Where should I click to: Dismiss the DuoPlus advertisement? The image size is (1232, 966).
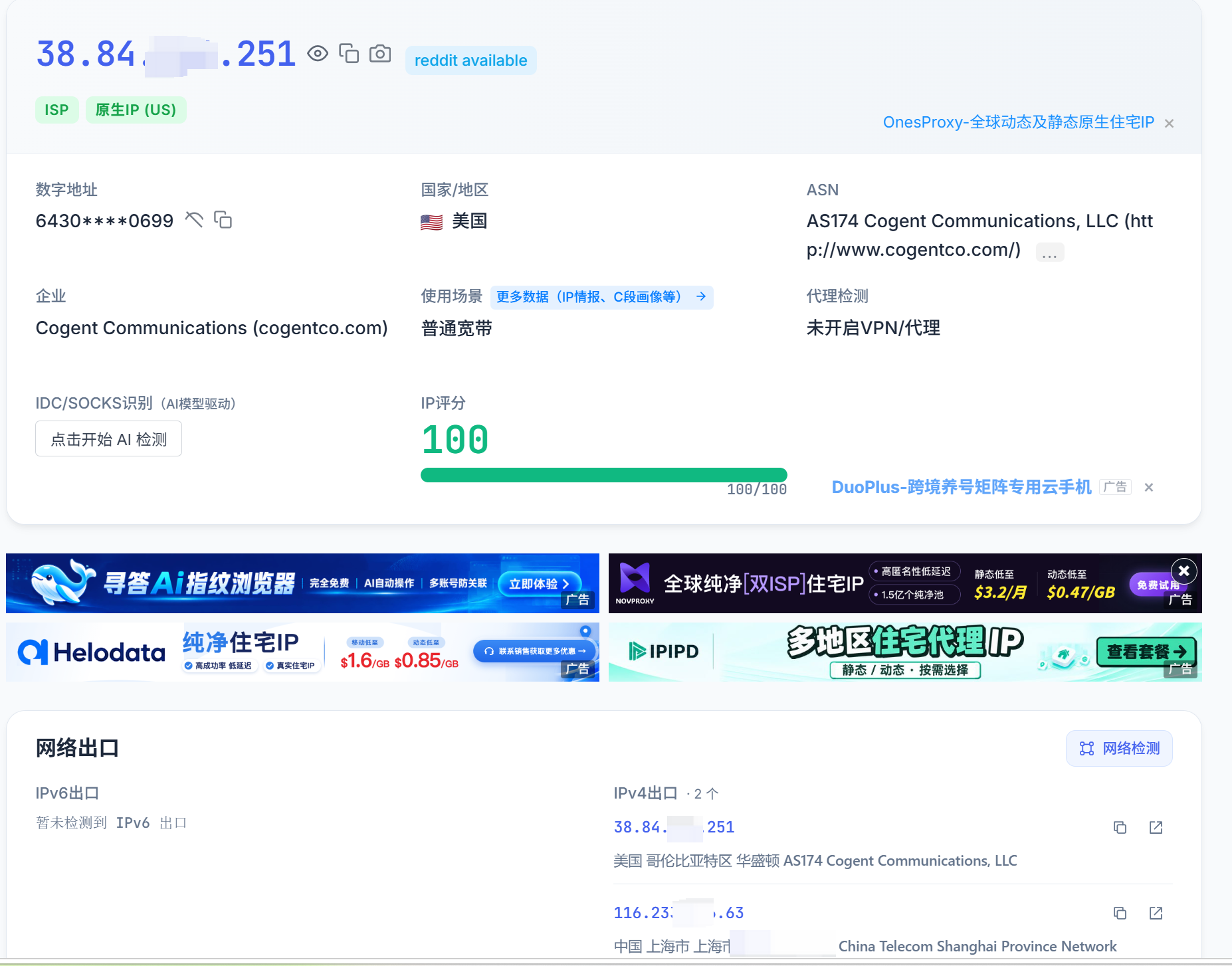1148,488
